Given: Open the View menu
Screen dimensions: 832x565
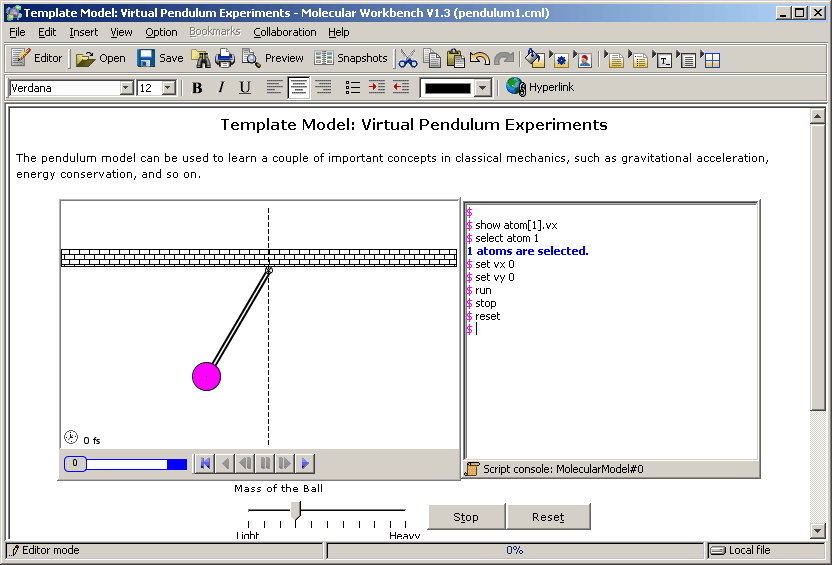Looking at the screenshot, I should (121, 32).
